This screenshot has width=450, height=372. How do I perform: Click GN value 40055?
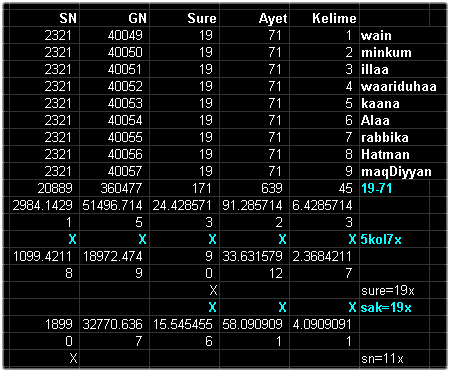pos(125,137)
